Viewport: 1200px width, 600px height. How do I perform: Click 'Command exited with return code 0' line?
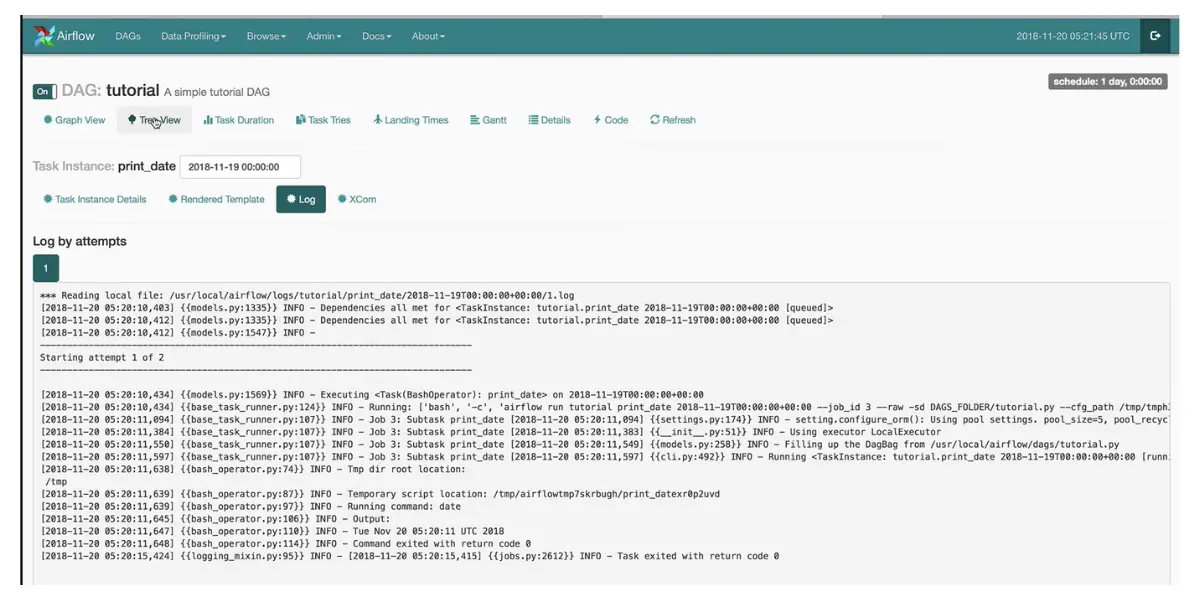click(286, 543)
